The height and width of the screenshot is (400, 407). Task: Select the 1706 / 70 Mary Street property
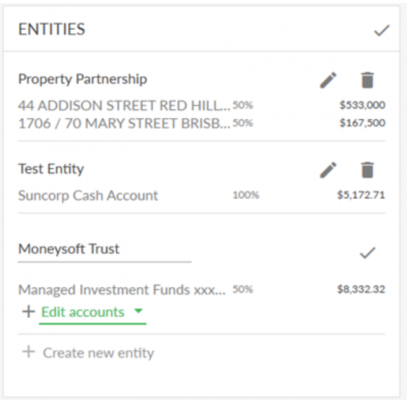click(202, 123)
